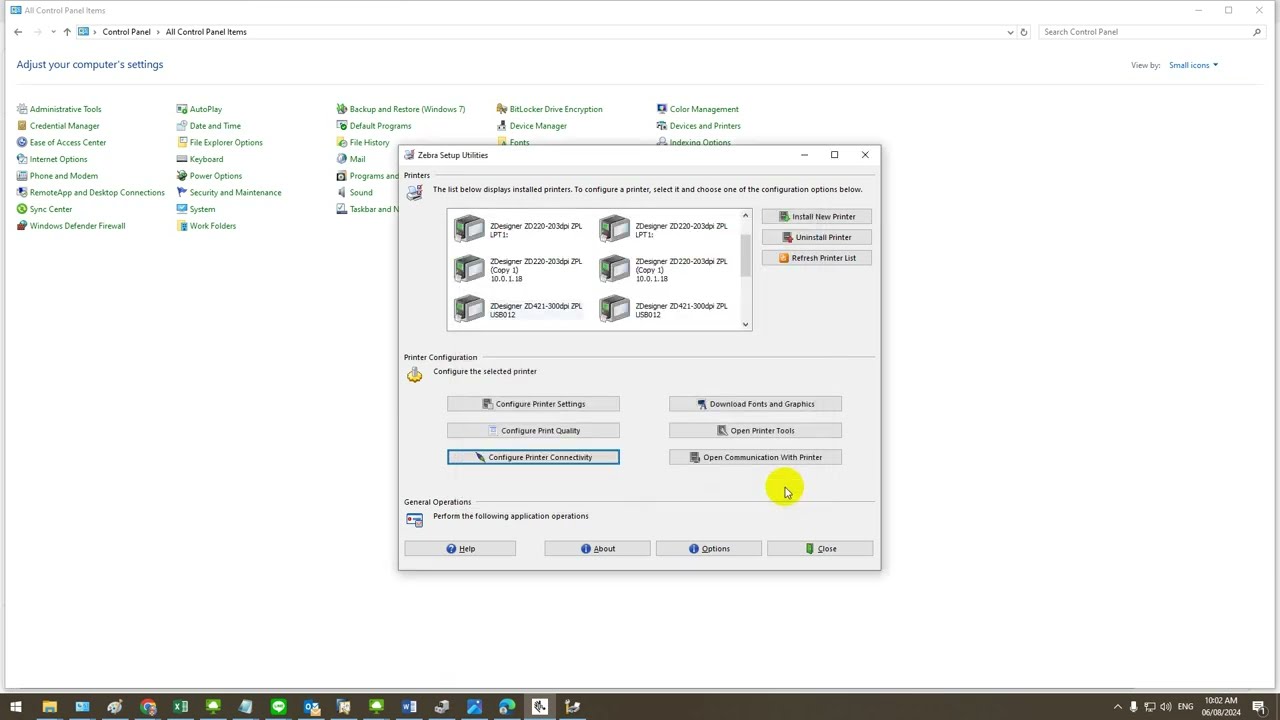Viewport: 1280px width, 720px height.
Task: Show hidden system tray icons
Action: pyautogui.click(x=1118, y=707)
